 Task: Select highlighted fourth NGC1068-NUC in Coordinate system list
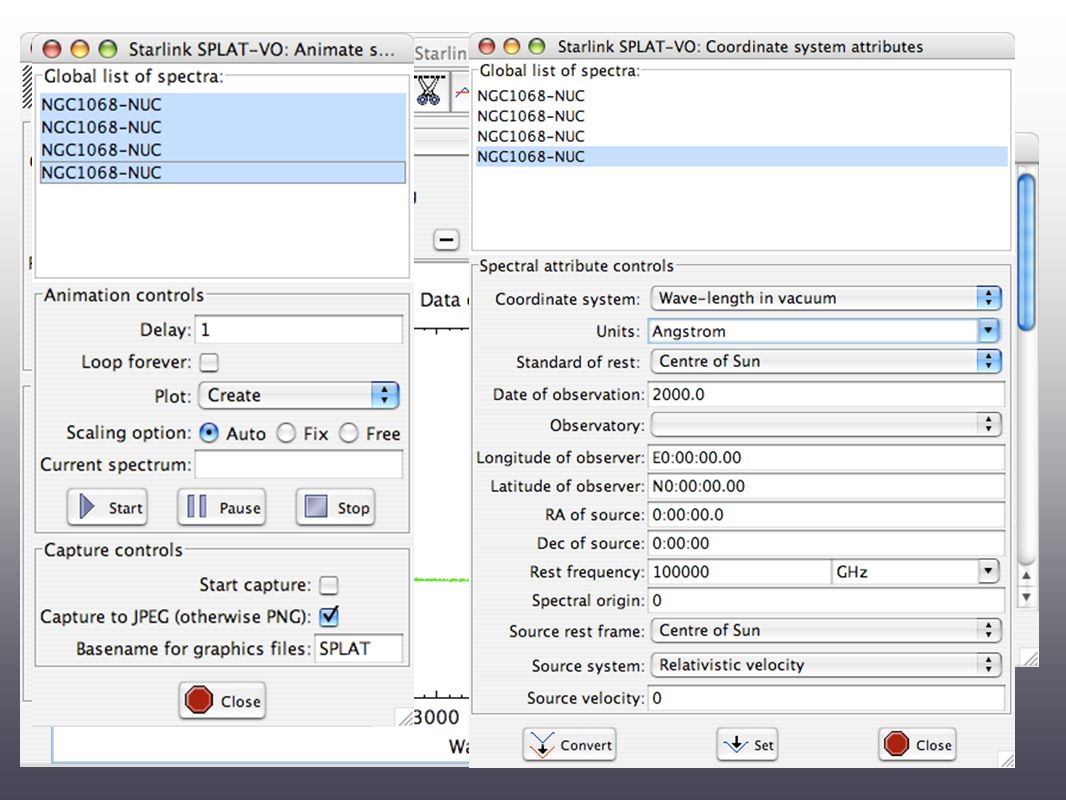tap(741, 156)
